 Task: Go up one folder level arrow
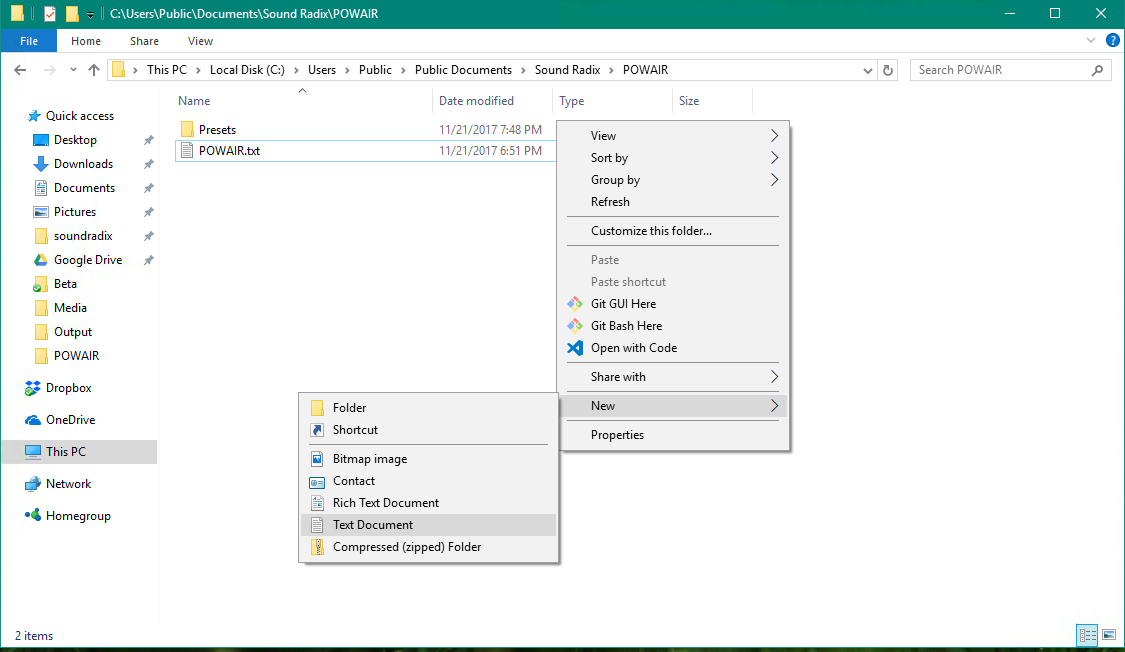click(94, 70)
